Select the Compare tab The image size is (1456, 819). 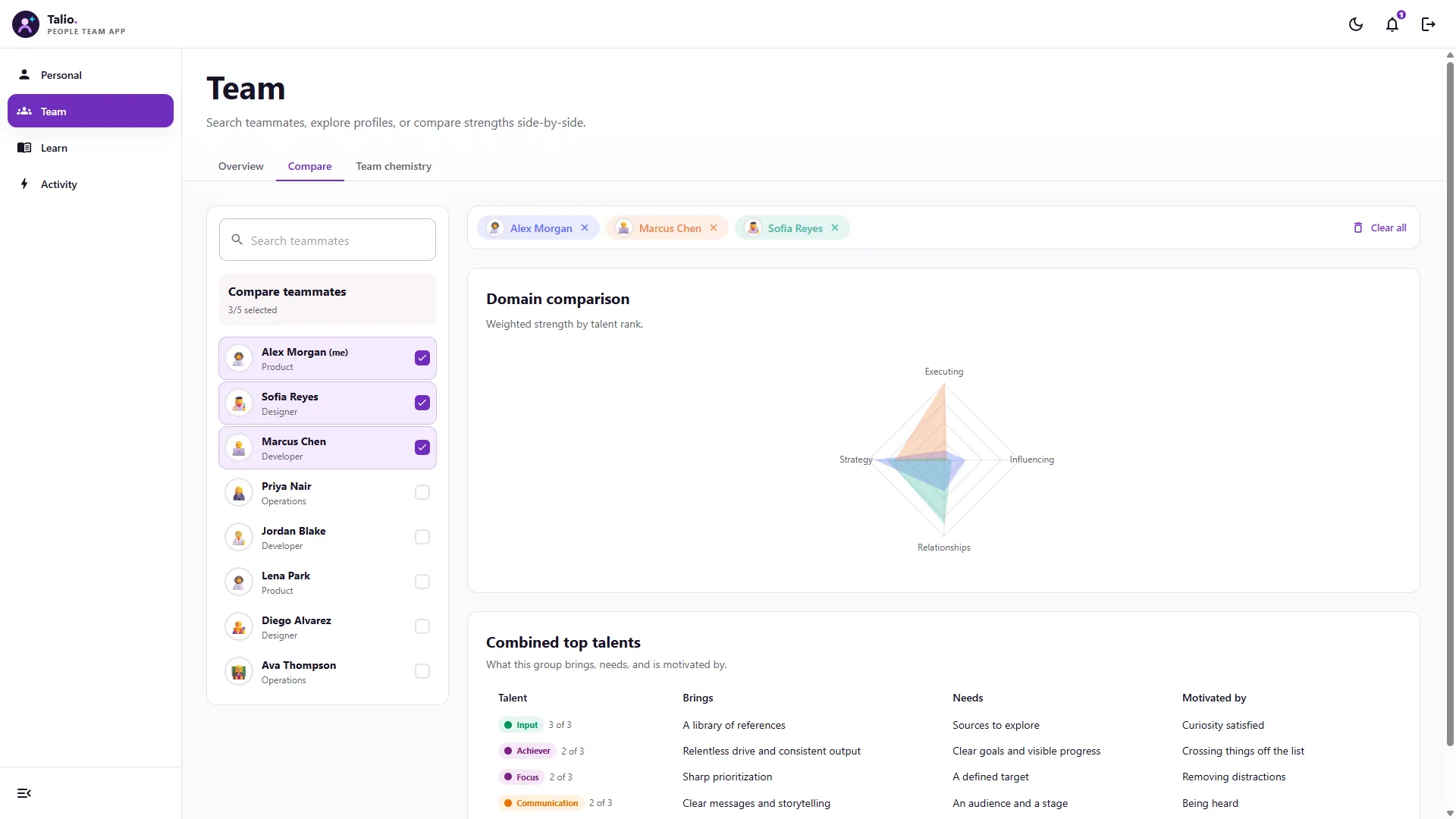[x=309, y=166]
